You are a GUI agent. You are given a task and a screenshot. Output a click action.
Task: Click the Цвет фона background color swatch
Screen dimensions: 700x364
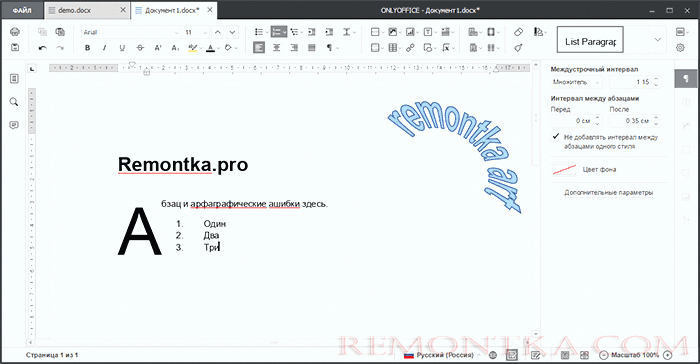564,169
